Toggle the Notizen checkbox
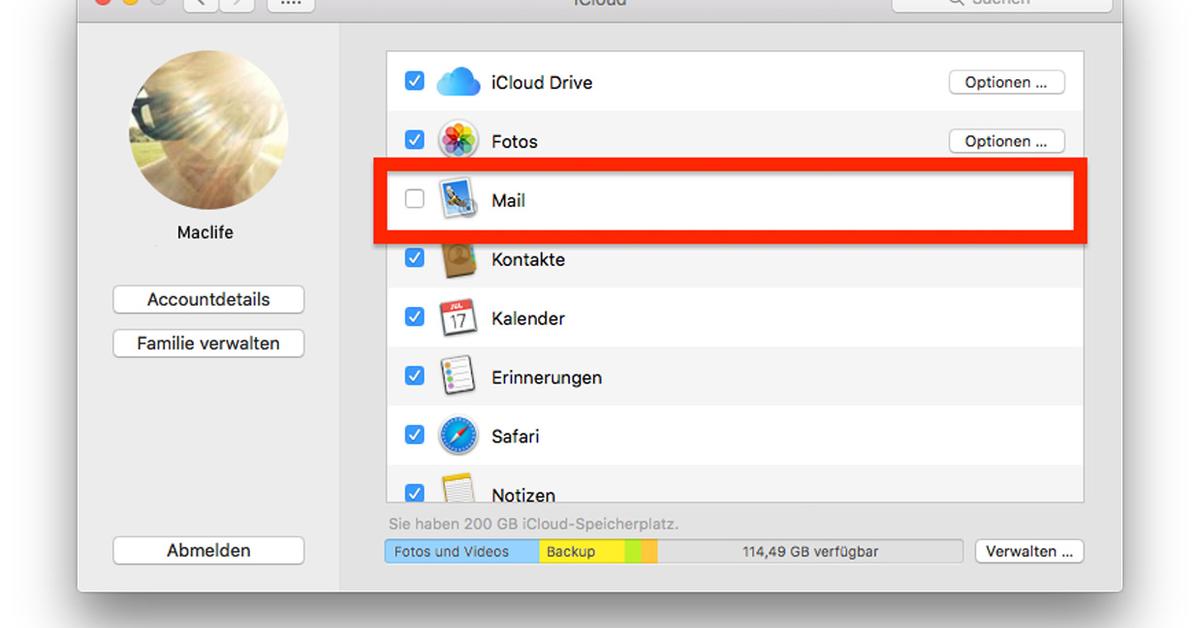1200x628 pixels. point(414,492)
